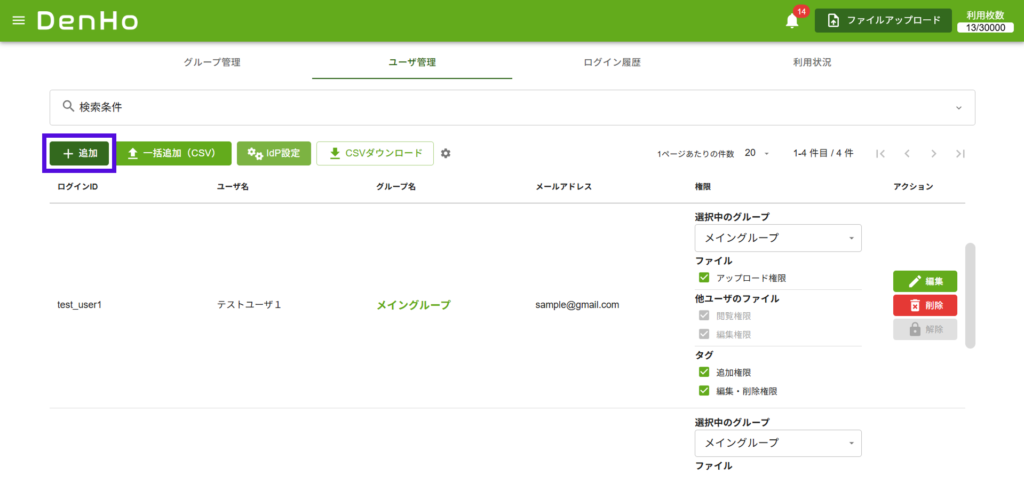Click the red 削除 button for test_user1
Viewport: 1024px width, 482px height.
(x=924, y=305)
